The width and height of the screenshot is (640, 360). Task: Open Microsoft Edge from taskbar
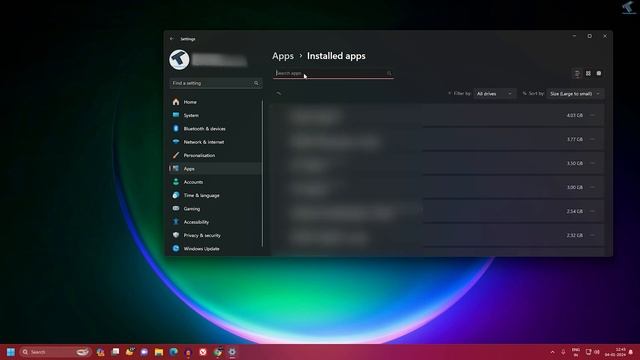[173, 352]
